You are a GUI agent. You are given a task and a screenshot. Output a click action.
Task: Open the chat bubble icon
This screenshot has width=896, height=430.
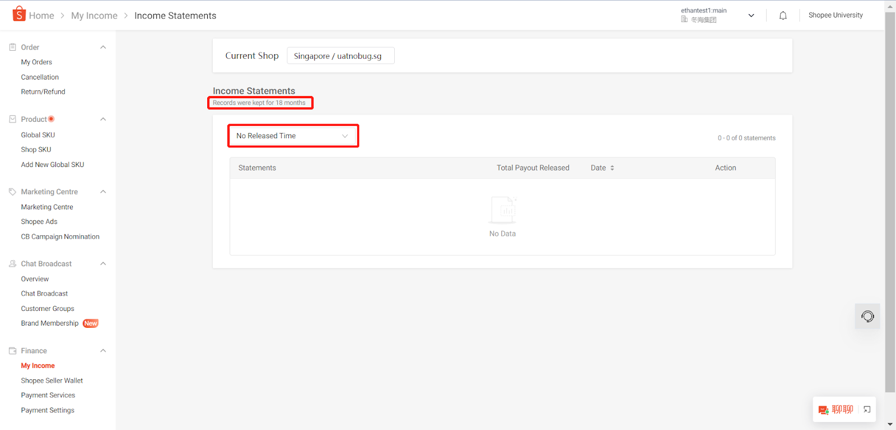[x=823, y=410]
